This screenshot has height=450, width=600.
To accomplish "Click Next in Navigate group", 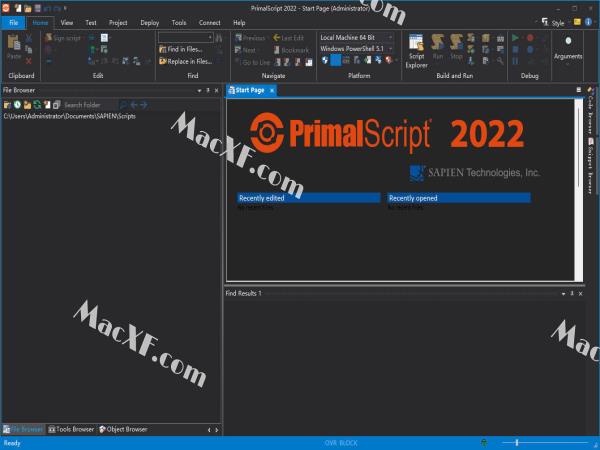I will (x=245, y=50).
